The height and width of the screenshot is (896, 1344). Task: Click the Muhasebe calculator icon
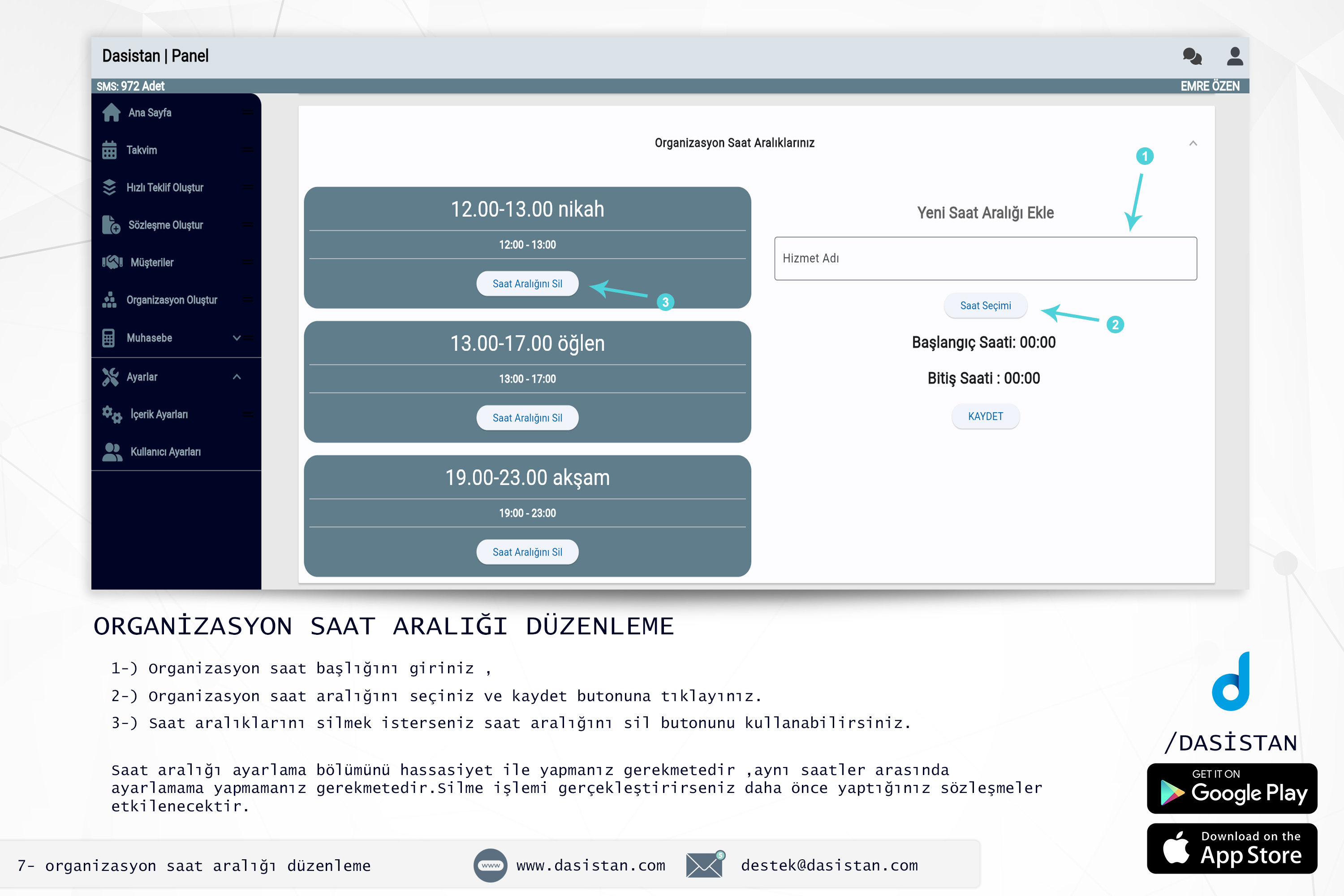[108, 338]
